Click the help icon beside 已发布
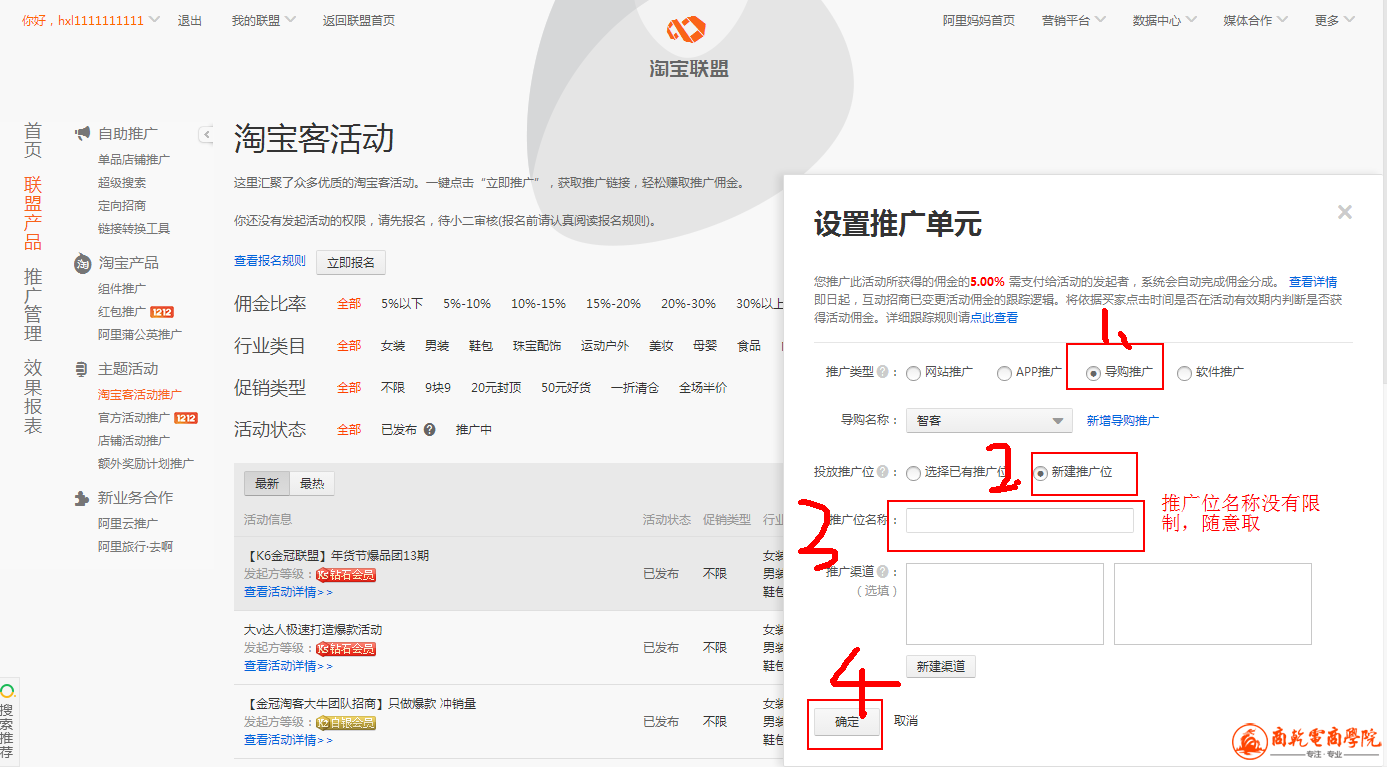Image resolution: width=1387 pixels, height=767 pixels. [x=429, y=430]
